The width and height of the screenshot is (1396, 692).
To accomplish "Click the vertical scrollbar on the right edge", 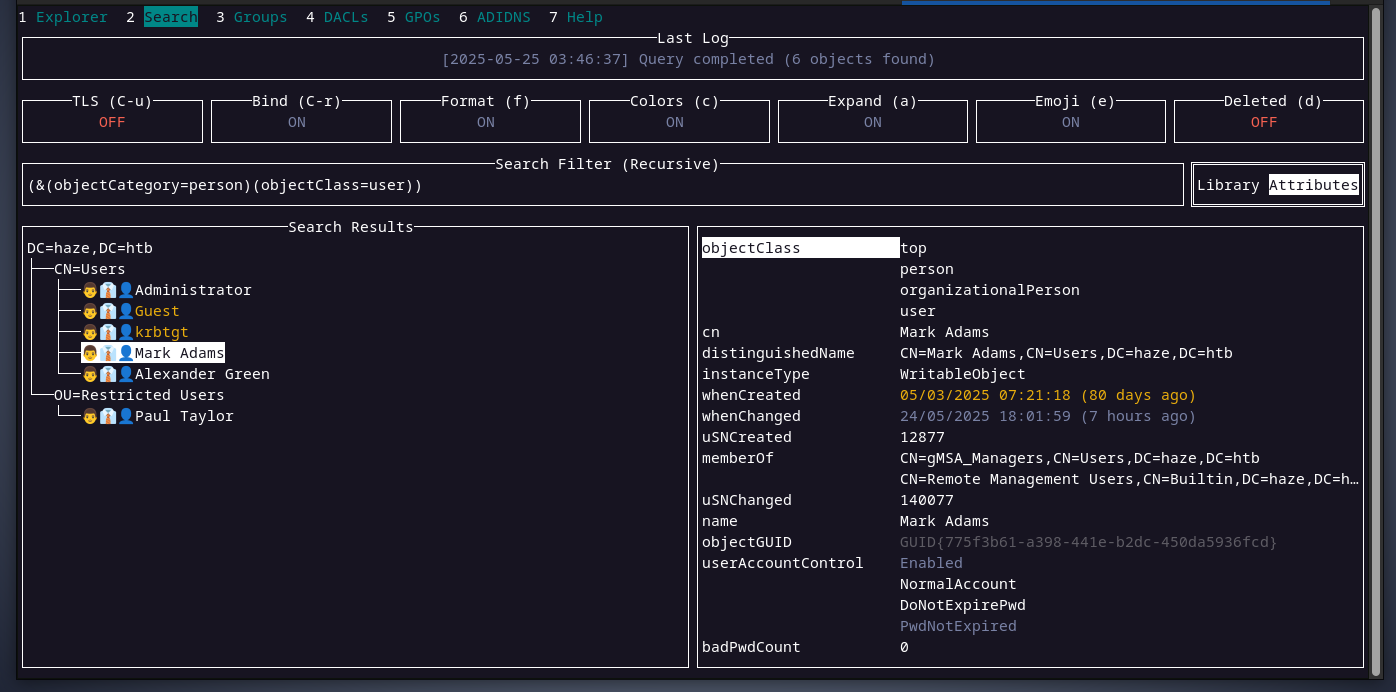I will (1376, 340).
